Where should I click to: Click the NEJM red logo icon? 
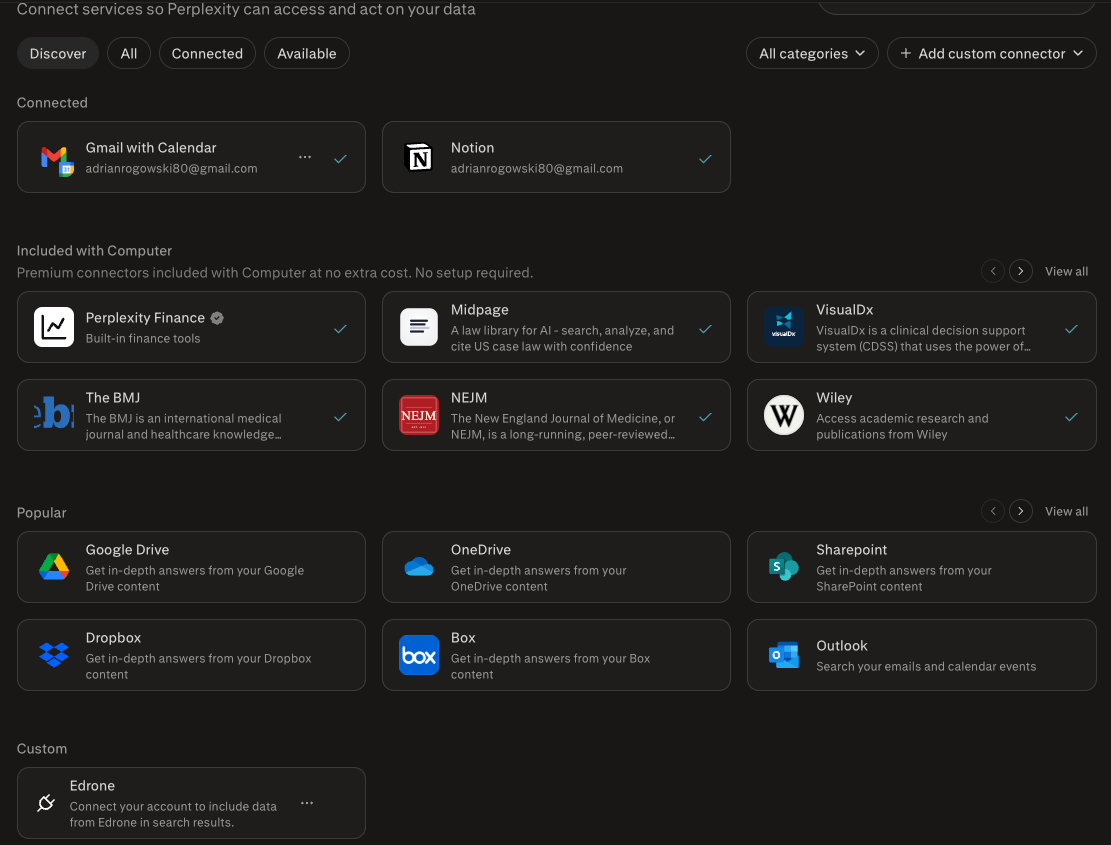(419, 414)
